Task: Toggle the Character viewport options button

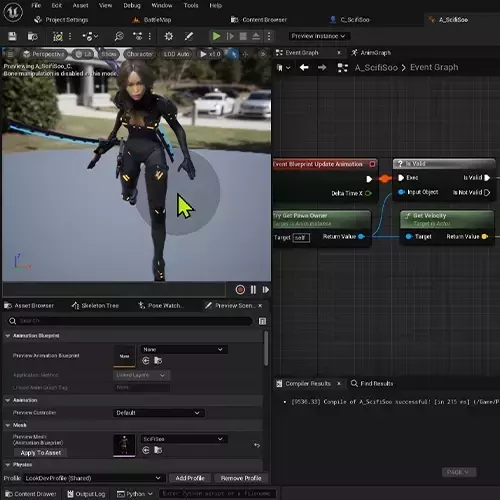Action: 139,54
